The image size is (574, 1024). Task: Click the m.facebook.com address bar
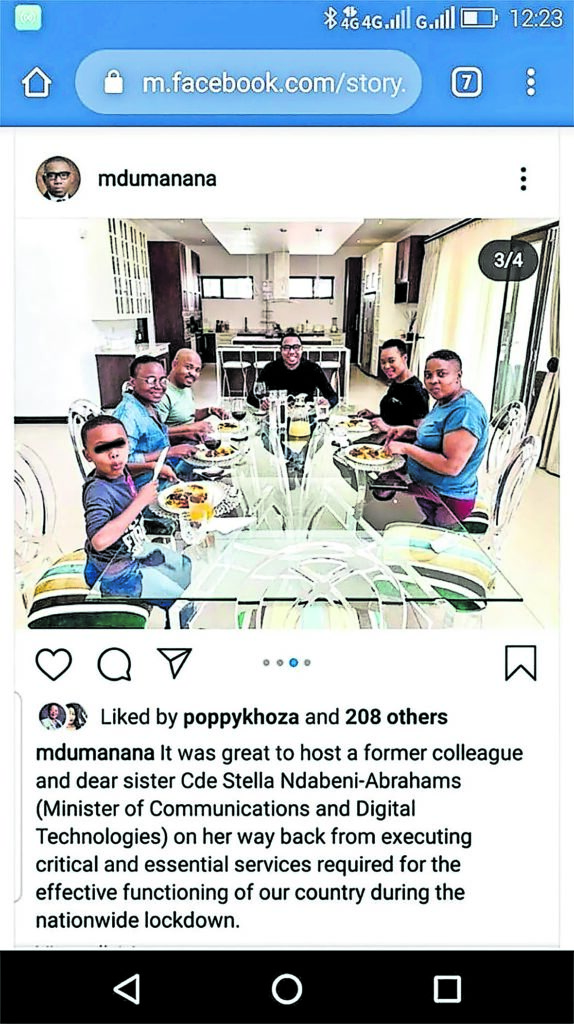[x=249, y=82]
